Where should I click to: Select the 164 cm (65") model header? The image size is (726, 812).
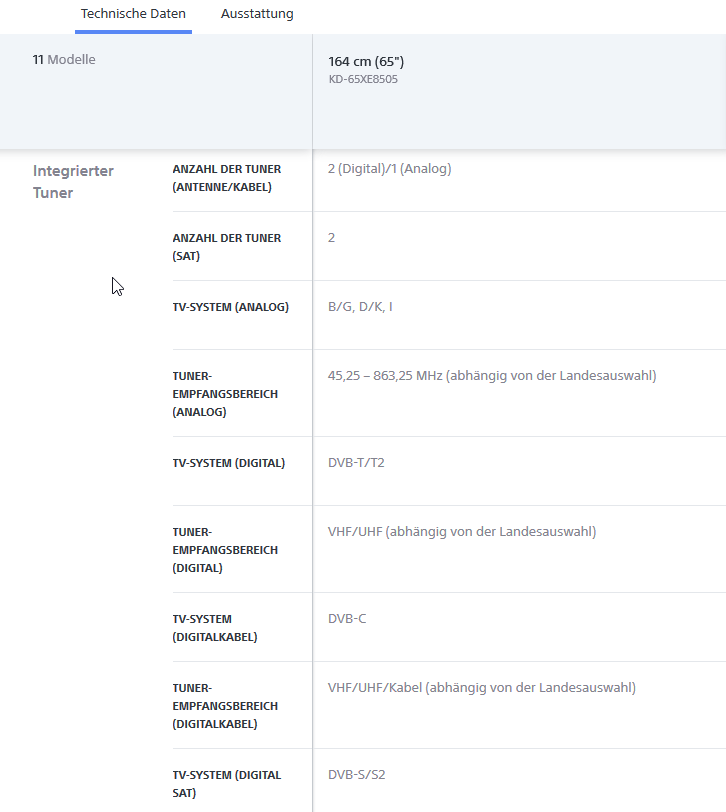click(366, 62)
